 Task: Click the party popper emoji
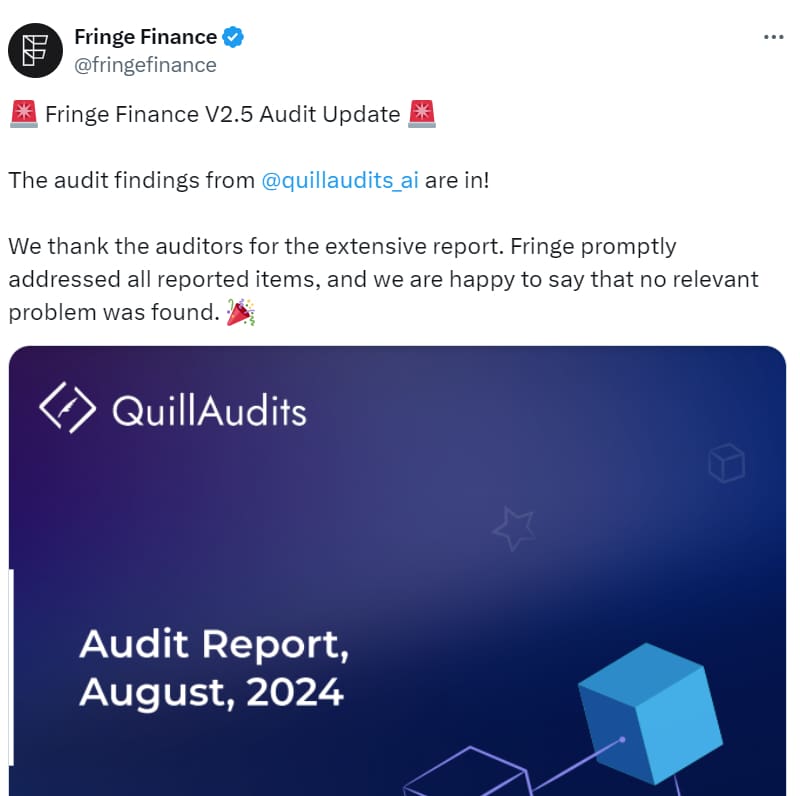tap(241, 313)
